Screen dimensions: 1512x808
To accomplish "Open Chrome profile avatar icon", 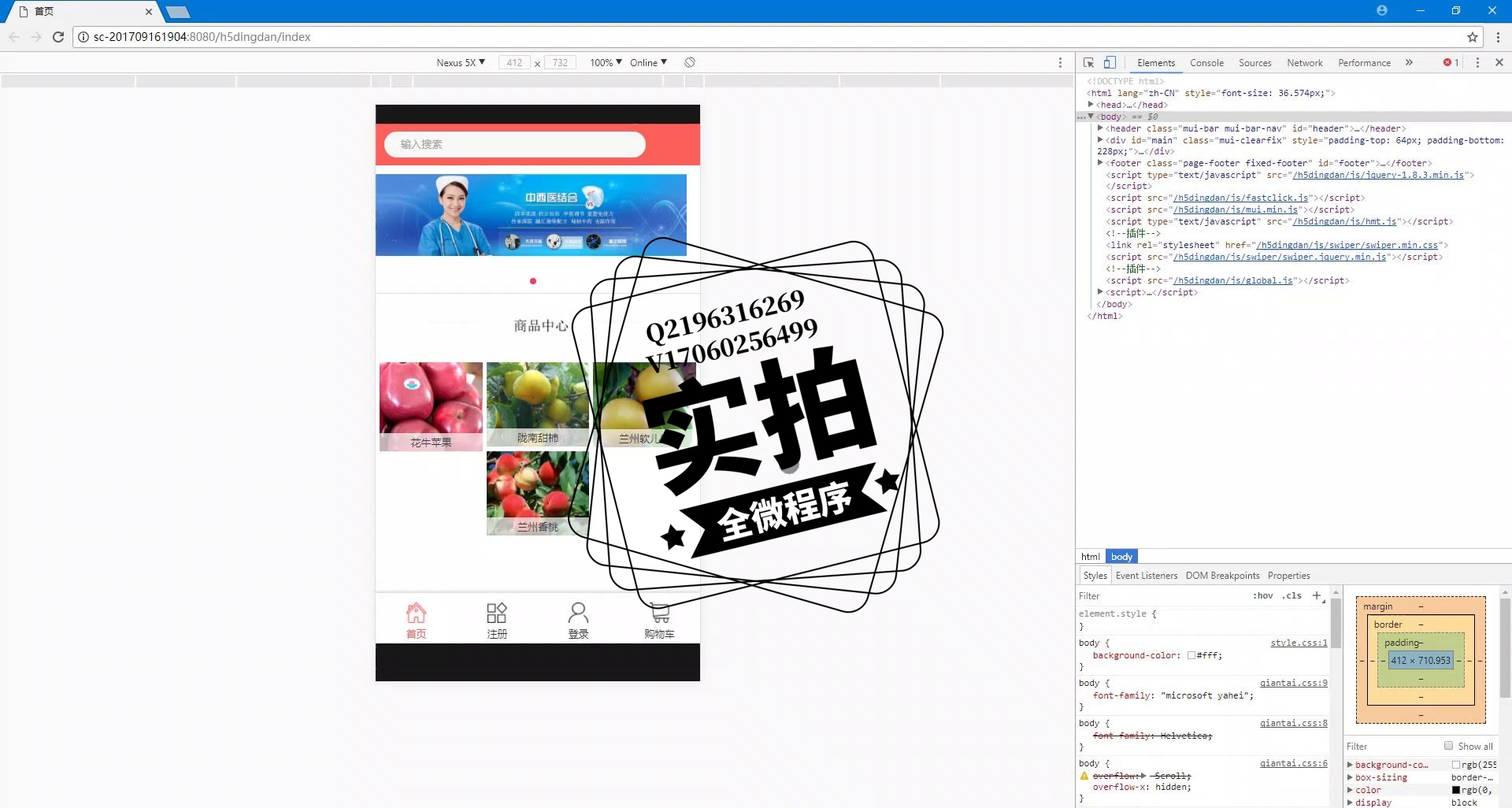I will click(1381, 10).
